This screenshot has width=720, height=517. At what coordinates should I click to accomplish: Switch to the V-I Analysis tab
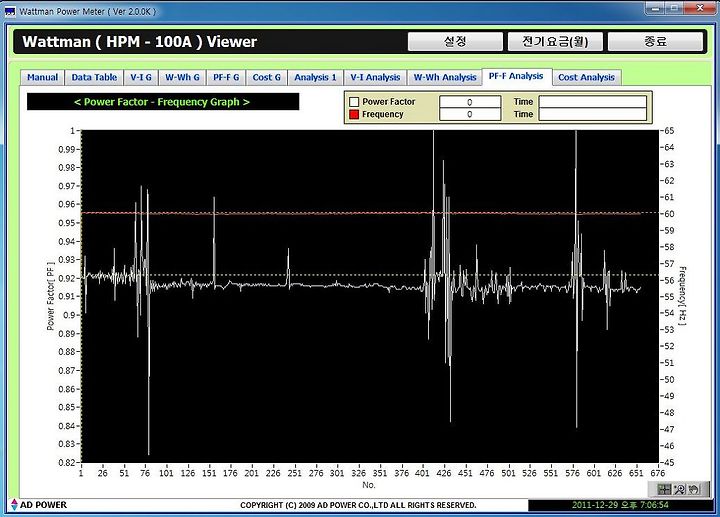375,78
